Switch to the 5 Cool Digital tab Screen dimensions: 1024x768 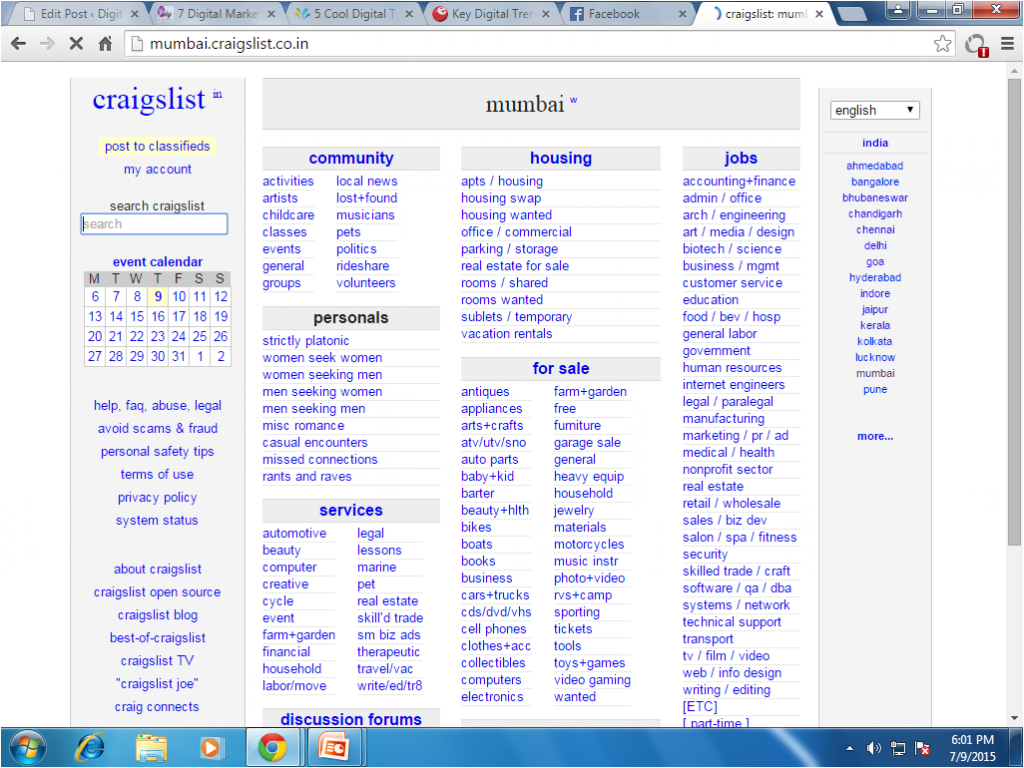353,14
